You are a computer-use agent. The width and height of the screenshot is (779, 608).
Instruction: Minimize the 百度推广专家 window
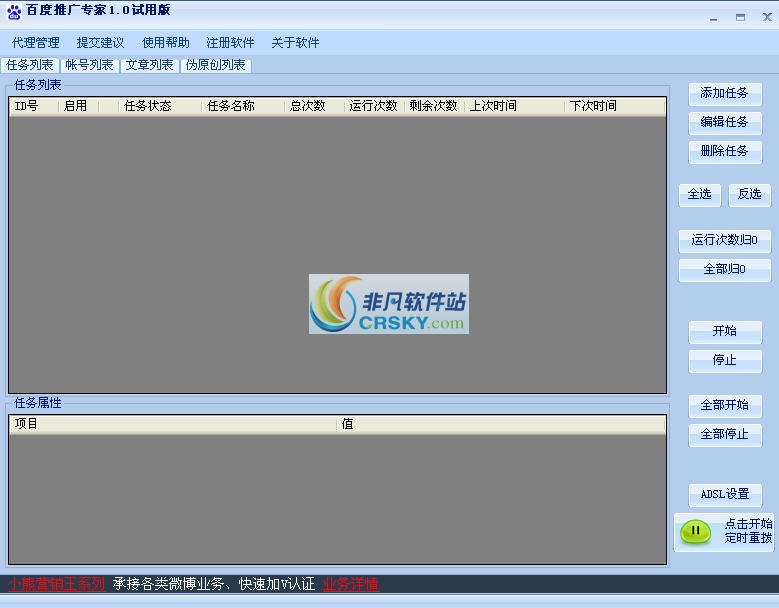(x=714, y=18)
